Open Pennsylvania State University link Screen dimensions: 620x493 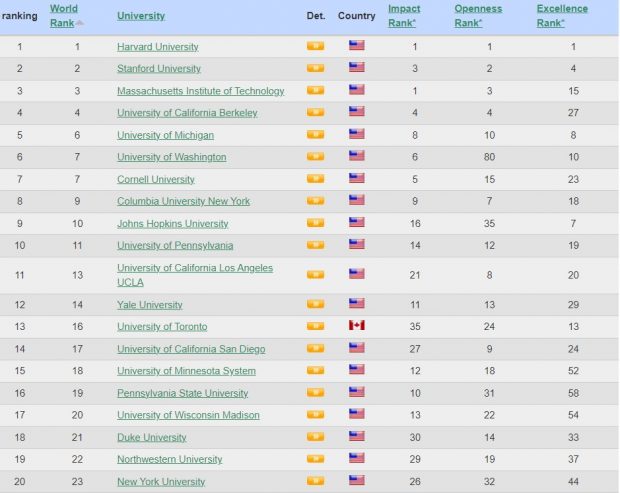[182, 393]
